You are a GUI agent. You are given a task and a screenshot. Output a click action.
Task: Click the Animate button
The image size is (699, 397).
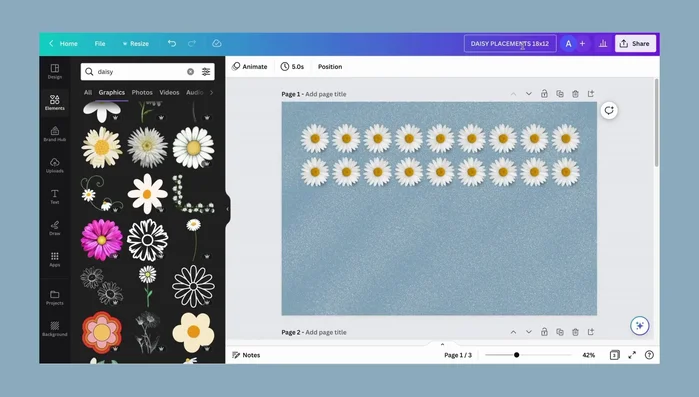[x=250, y=66]
